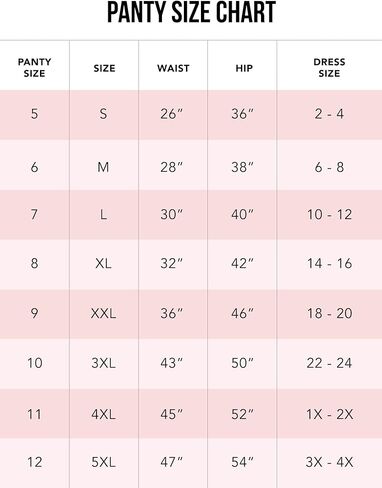
Task: Click the HIP column header
Action: pos(244,68)
